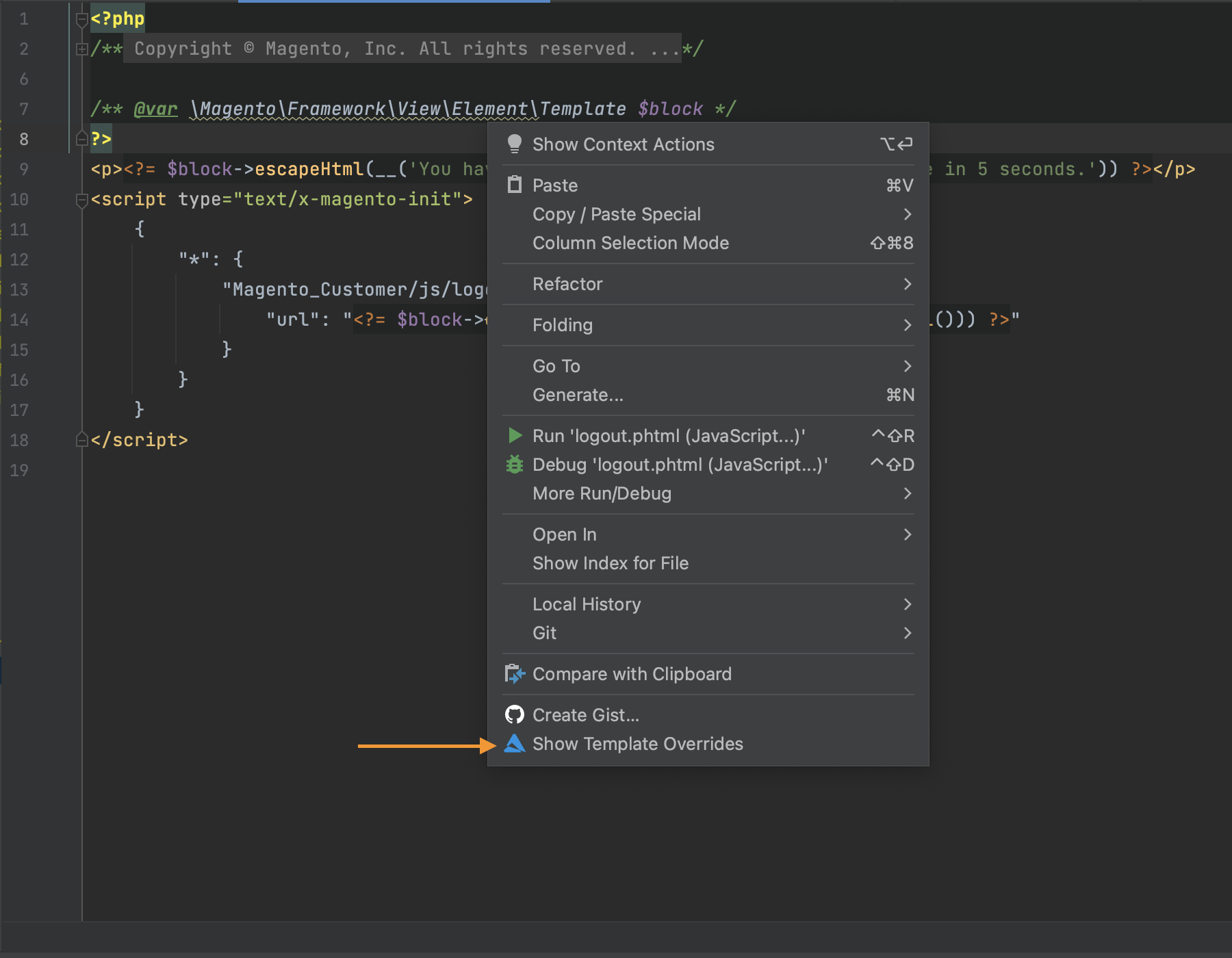Screen dimensions: 1232x958
Task: Click line number 14 in the gutter
Action: tap(19, 320)
